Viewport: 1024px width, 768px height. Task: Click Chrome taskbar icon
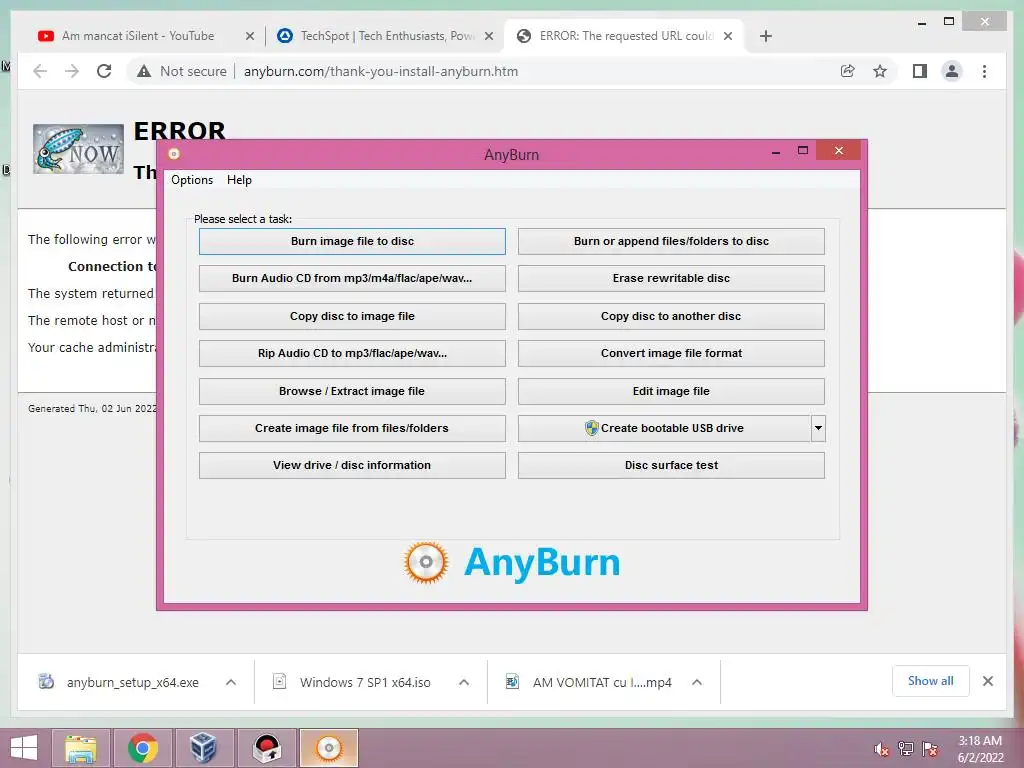(143, 748)
